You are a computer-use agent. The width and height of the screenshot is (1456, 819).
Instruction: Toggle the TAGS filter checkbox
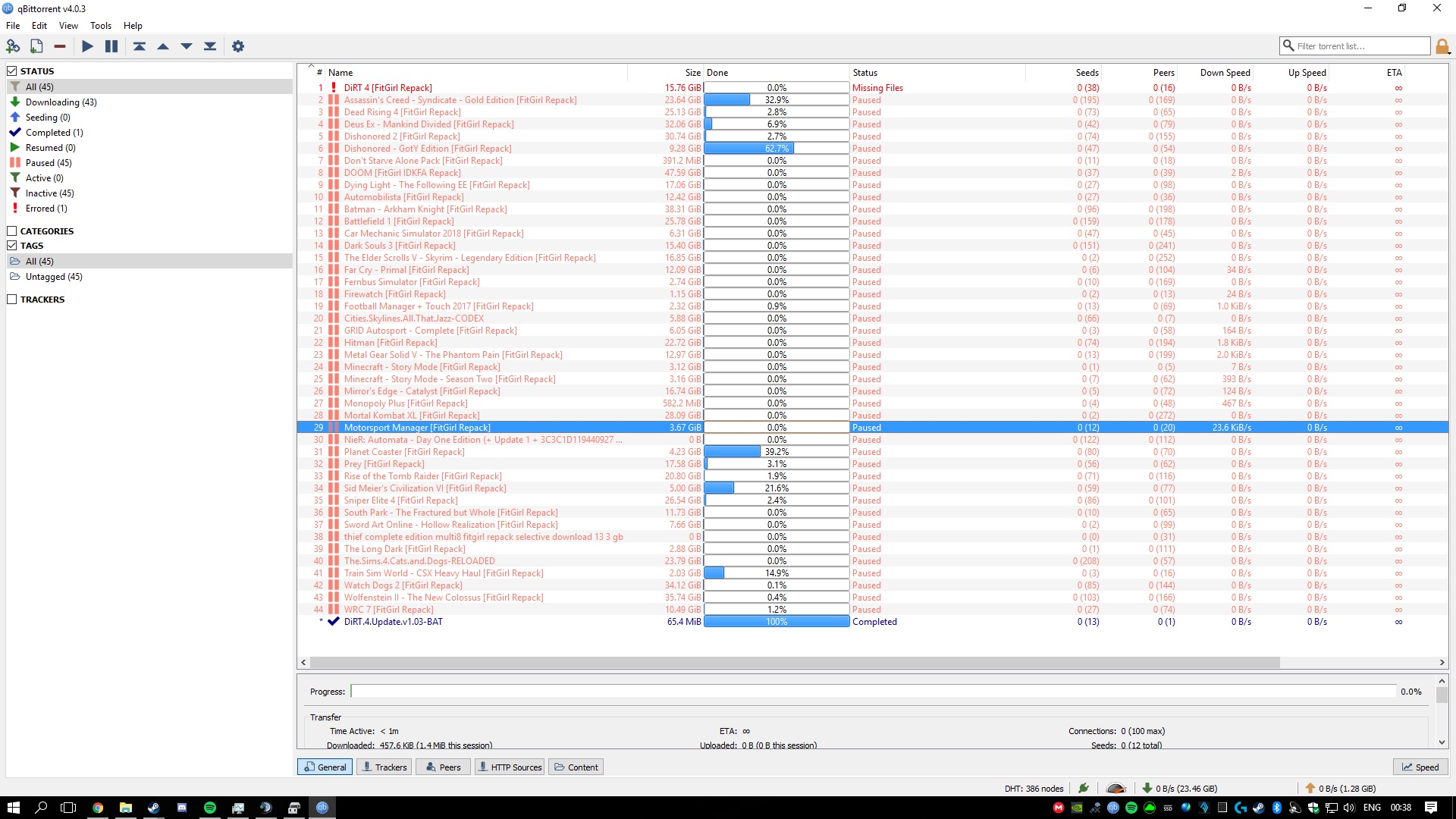(x=12, y=246)
